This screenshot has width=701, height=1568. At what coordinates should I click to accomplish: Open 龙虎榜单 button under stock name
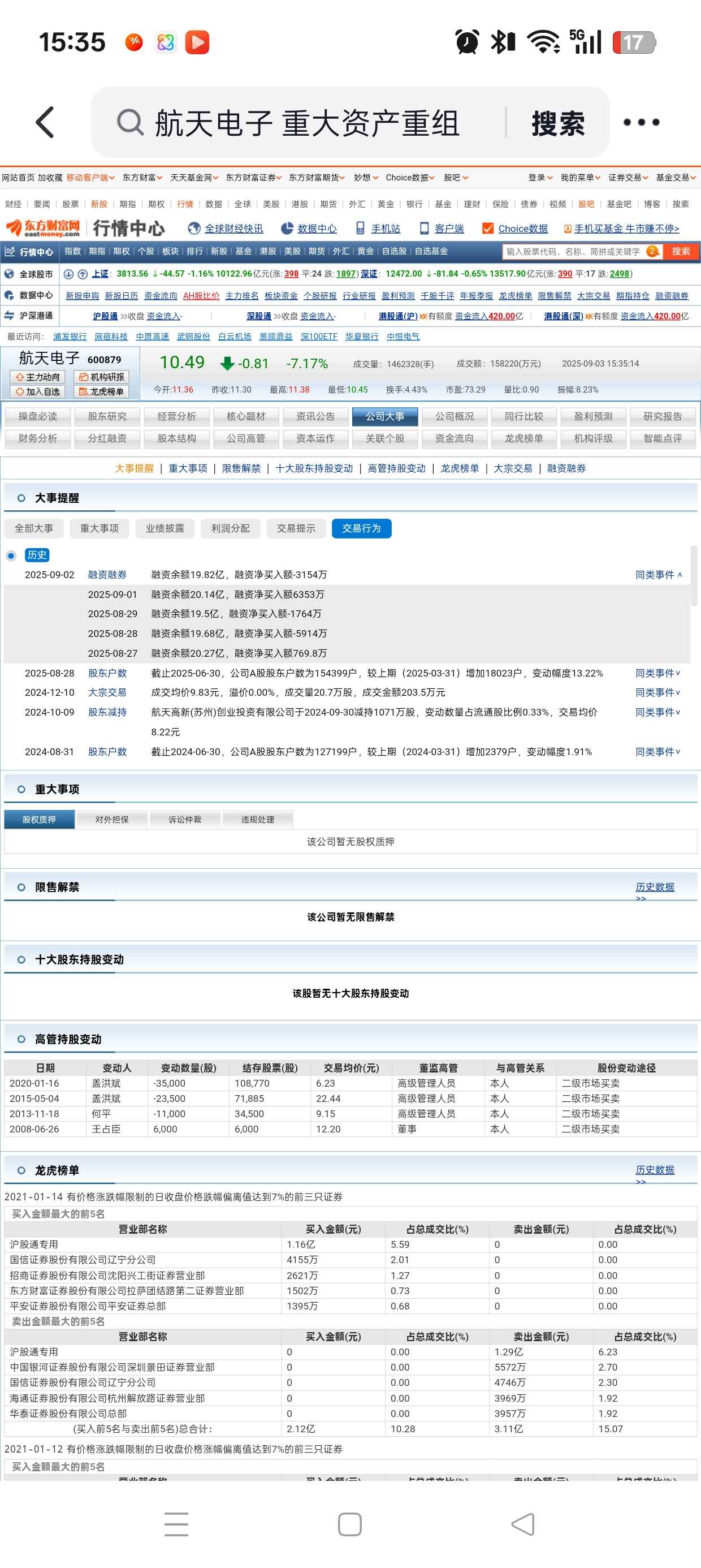101,391
